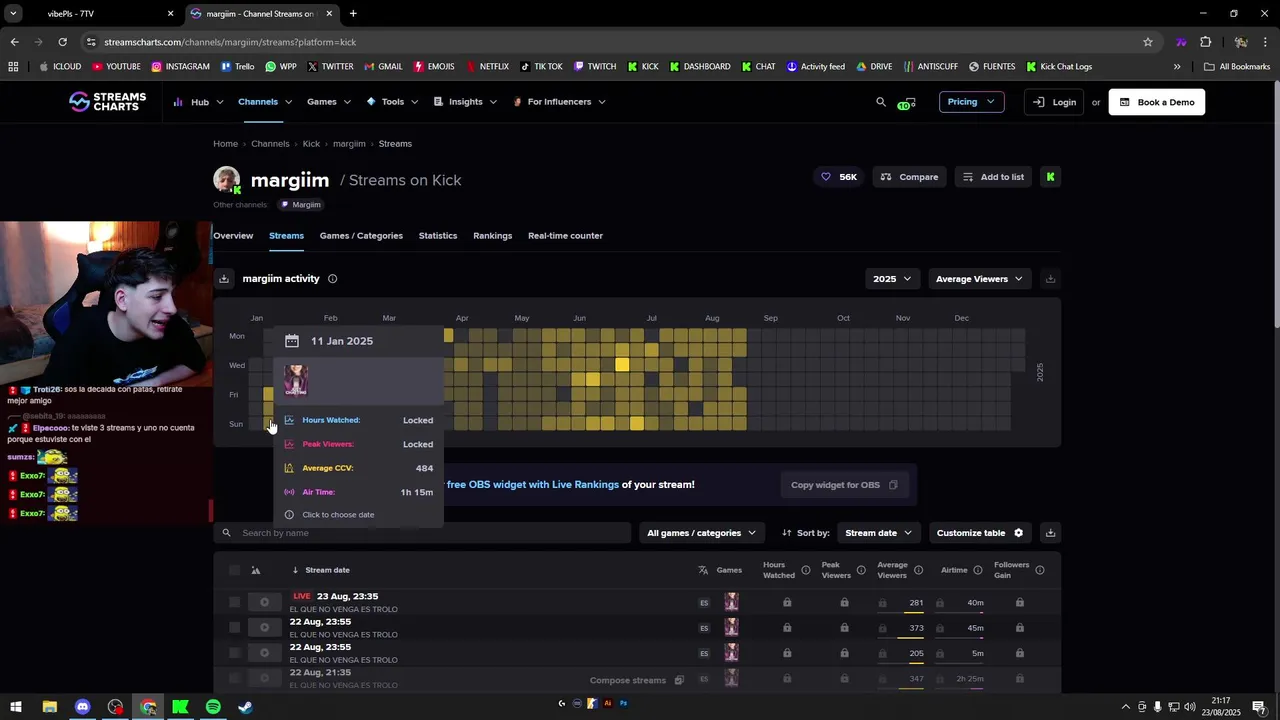Switch to Games / Categories tab
Image resolution: width=1280 pixels, height=720 pixels.
tap(361, 236)
